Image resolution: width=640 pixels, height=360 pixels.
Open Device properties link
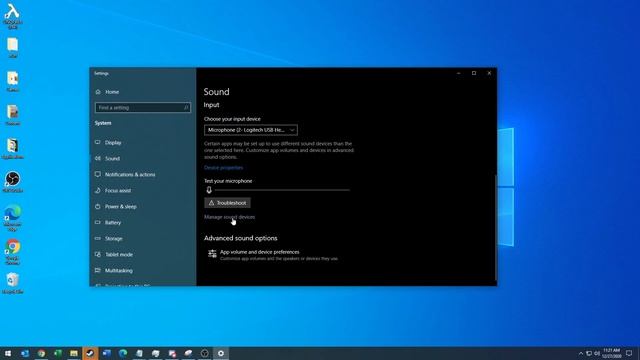click(223, 167)
